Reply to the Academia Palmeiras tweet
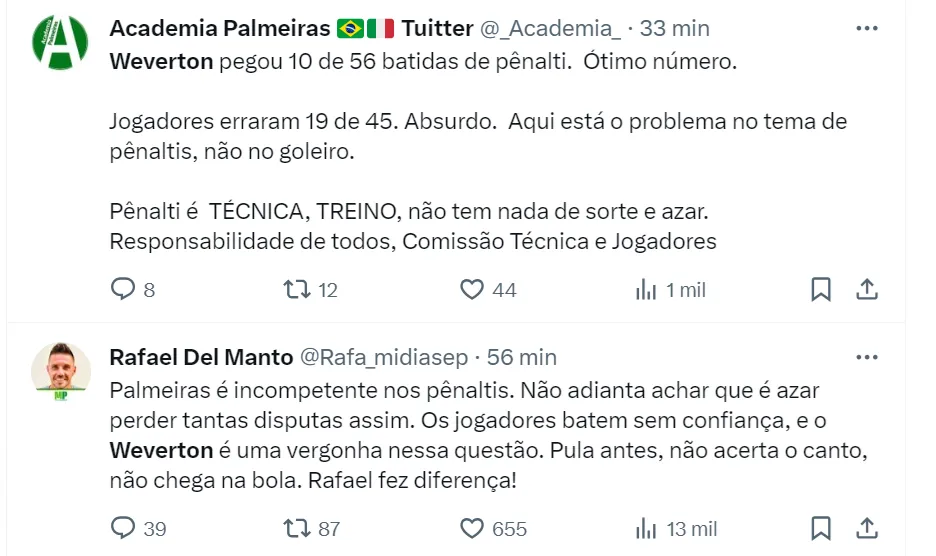The image size is (936, 556). [x=122, y=290]
